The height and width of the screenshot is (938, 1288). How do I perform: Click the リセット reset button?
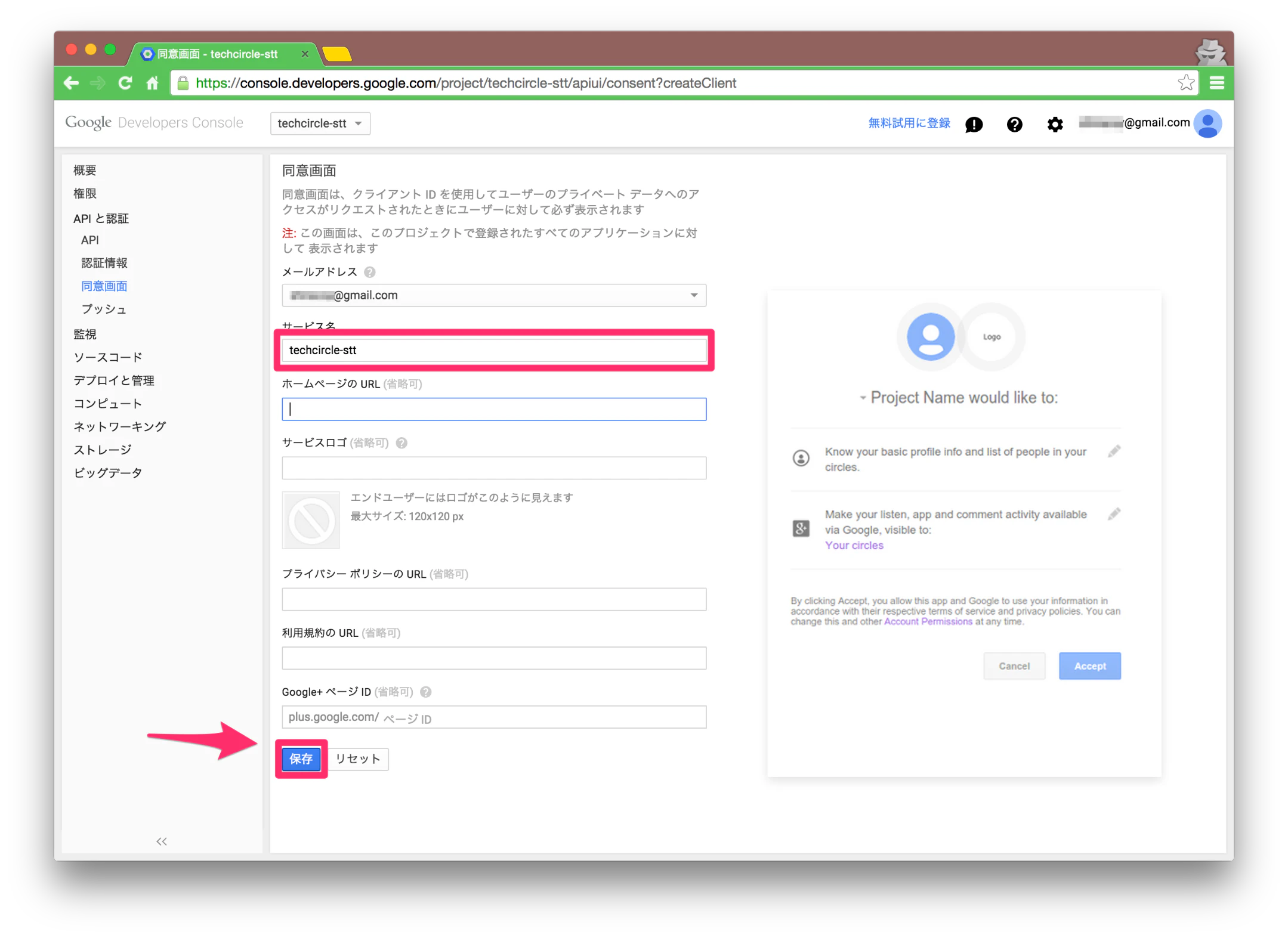tap(358, 759)
